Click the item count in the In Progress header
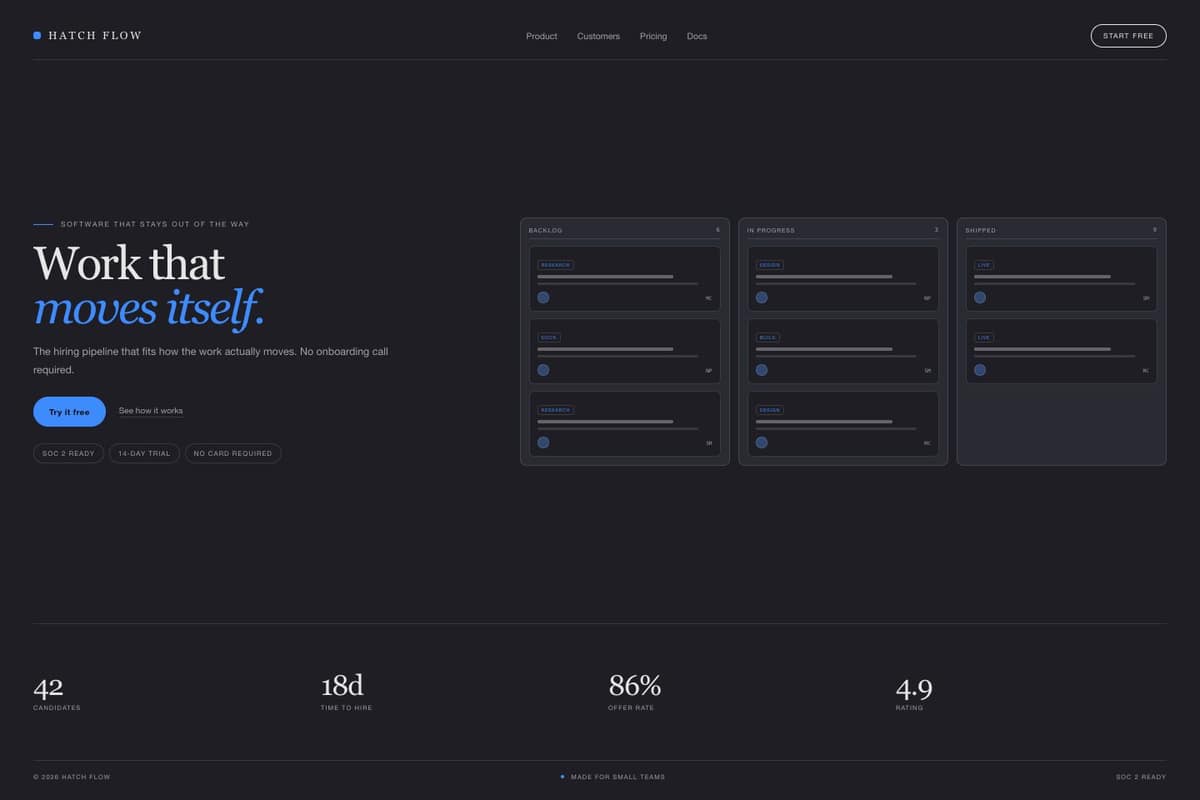1200x800 pixels. click(936, 230)
